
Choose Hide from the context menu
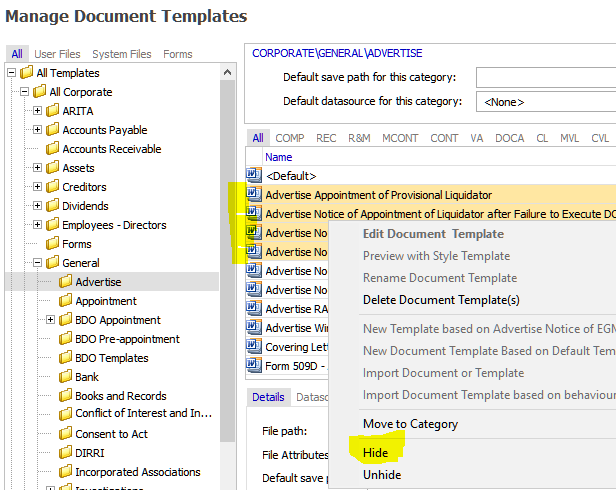(x=377, y=451)
